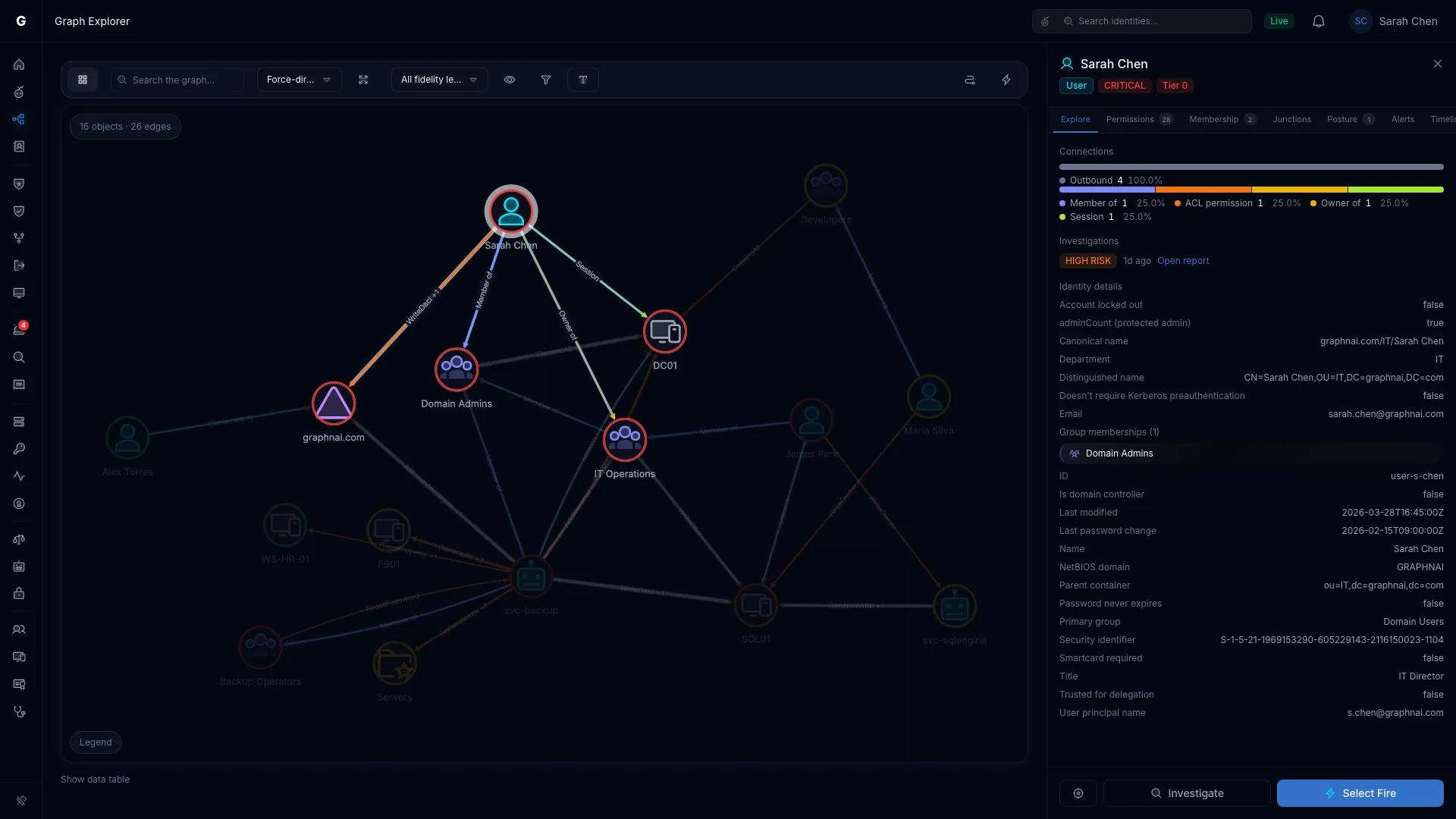Open the contacts book sidebar icon
The height and width of the screenshot is (819, 1456).
click(19, 146)
